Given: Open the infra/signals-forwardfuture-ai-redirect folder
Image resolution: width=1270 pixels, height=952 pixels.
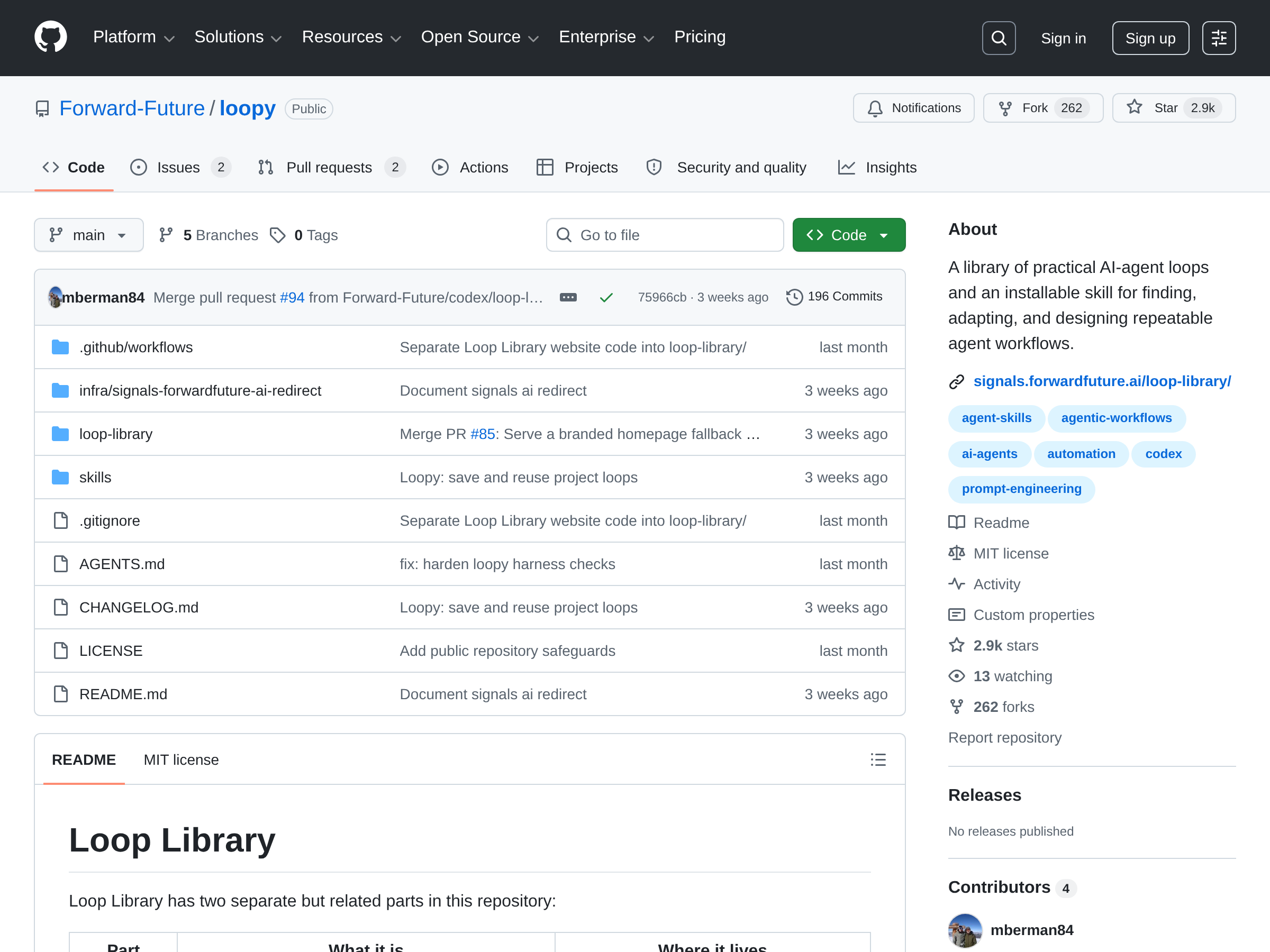Looking at the screenshot, I should 201,390.
